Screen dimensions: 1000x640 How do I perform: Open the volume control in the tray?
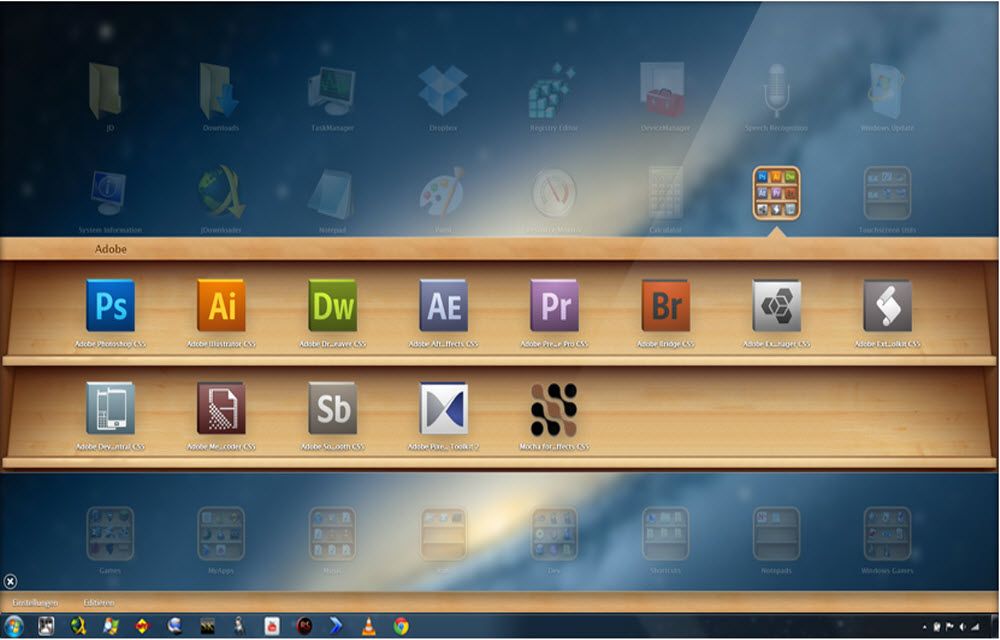[962, 627]
